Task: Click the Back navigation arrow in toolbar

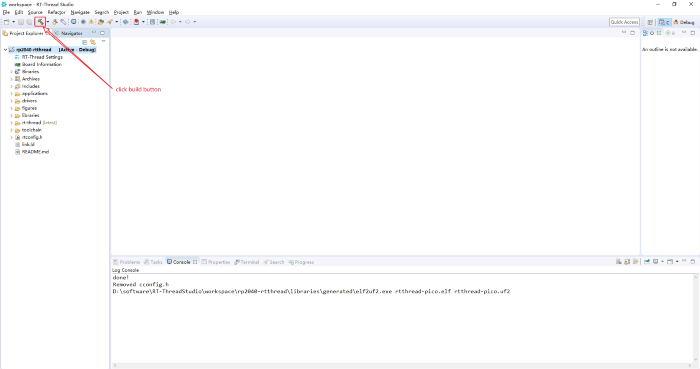Action: coord(173,22)
